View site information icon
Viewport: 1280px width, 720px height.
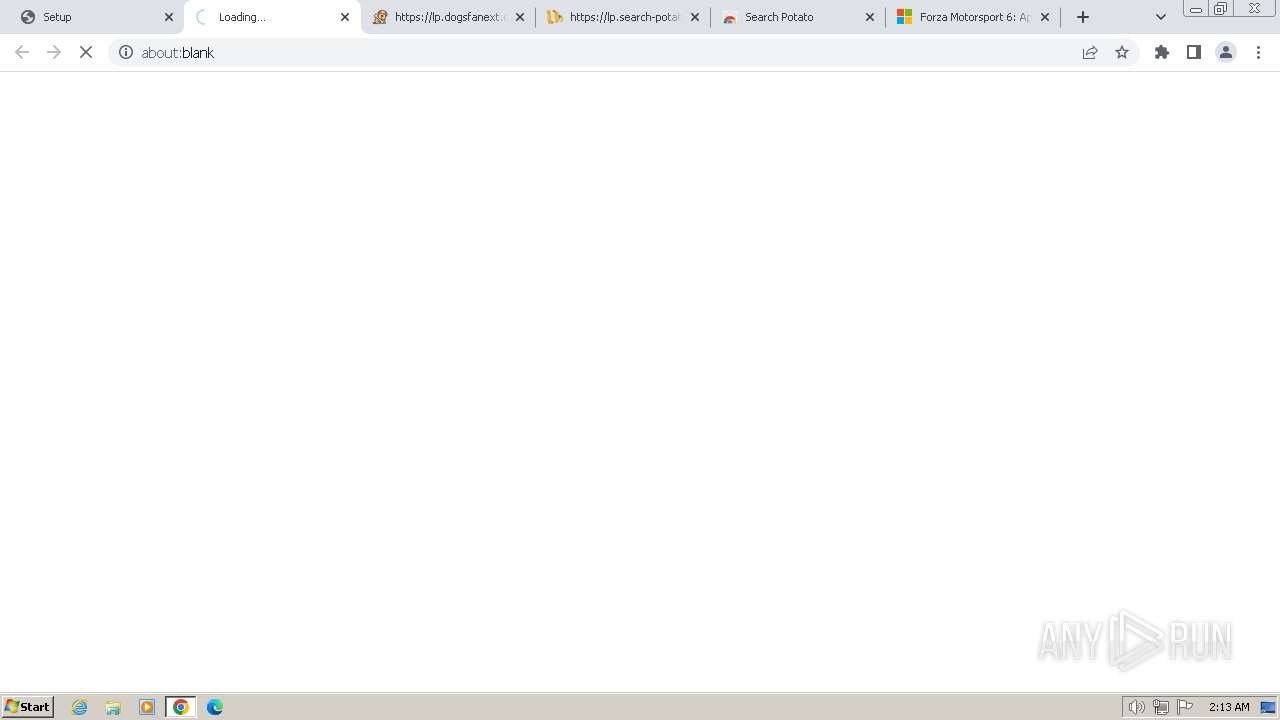[x=126, y=52]
